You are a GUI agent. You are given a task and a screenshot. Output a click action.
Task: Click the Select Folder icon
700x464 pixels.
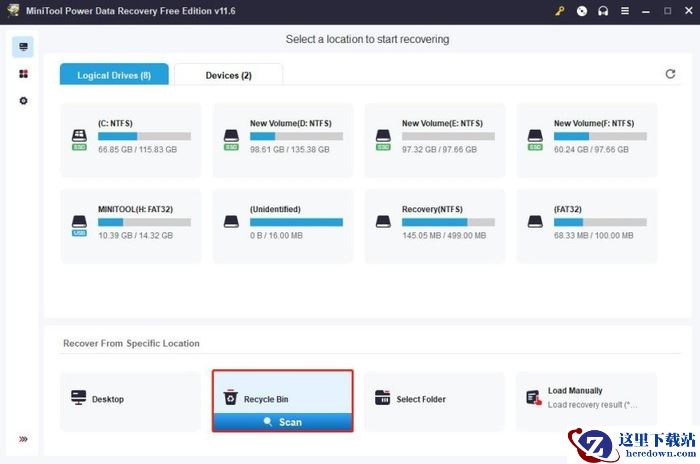(x=383, y=397)
